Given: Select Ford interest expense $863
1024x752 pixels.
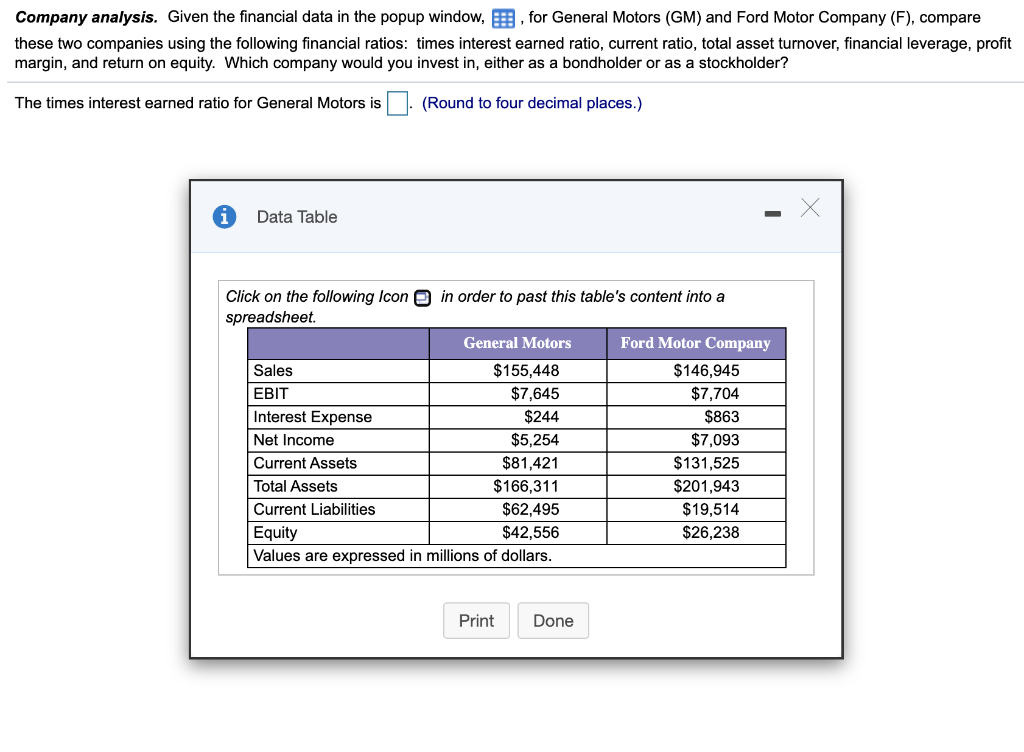Looking at the screenshot, I should (x=722, y=417).
